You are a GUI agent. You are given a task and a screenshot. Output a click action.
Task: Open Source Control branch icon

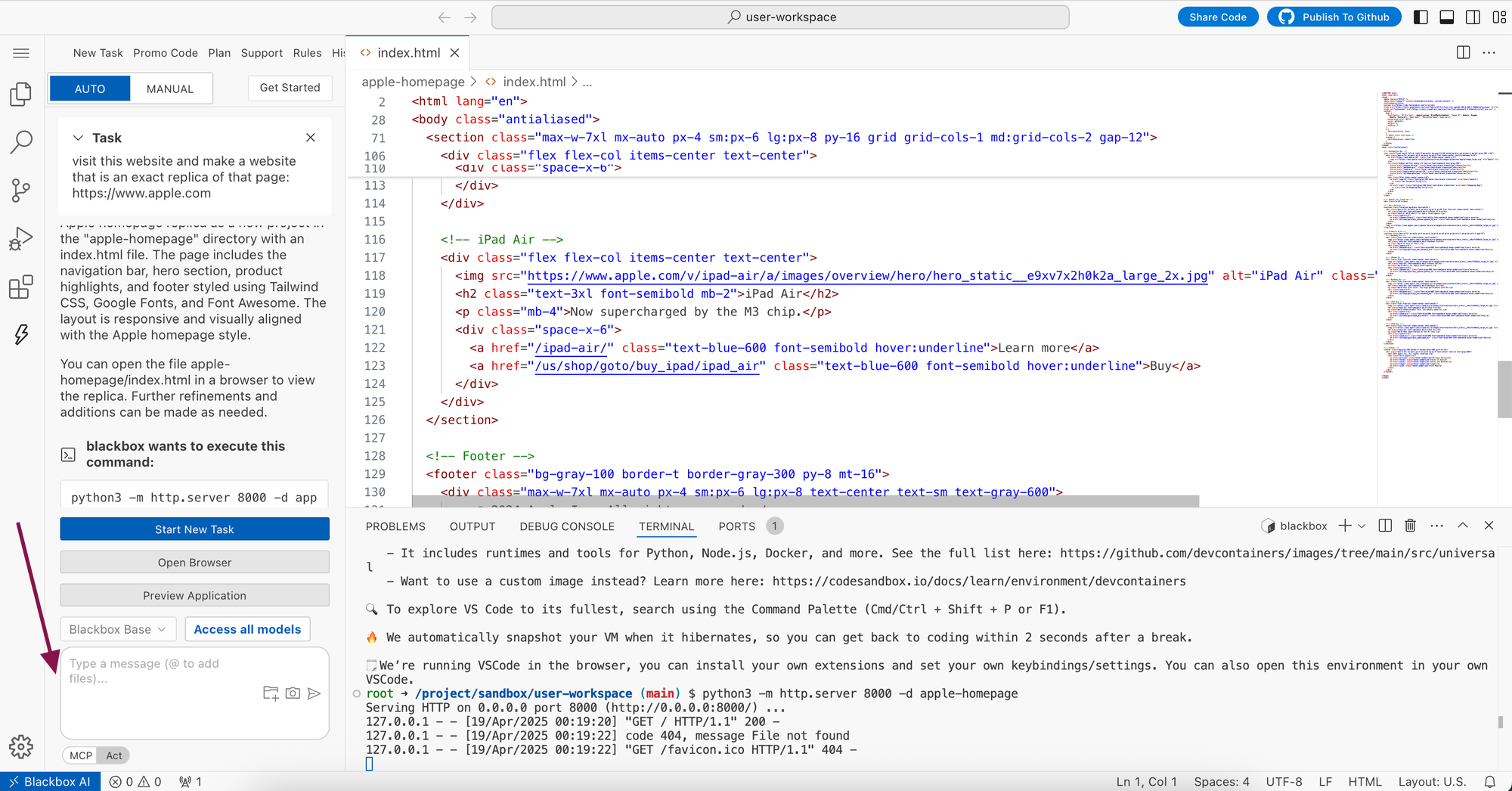(21, 191)
